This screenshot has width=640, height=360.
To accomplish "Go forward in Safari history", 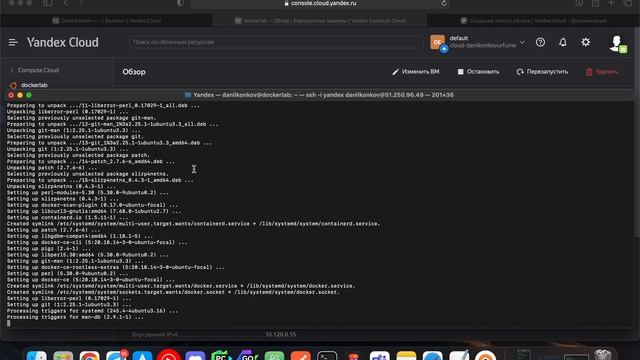I will pyautogui.click(x=82, y=3).
